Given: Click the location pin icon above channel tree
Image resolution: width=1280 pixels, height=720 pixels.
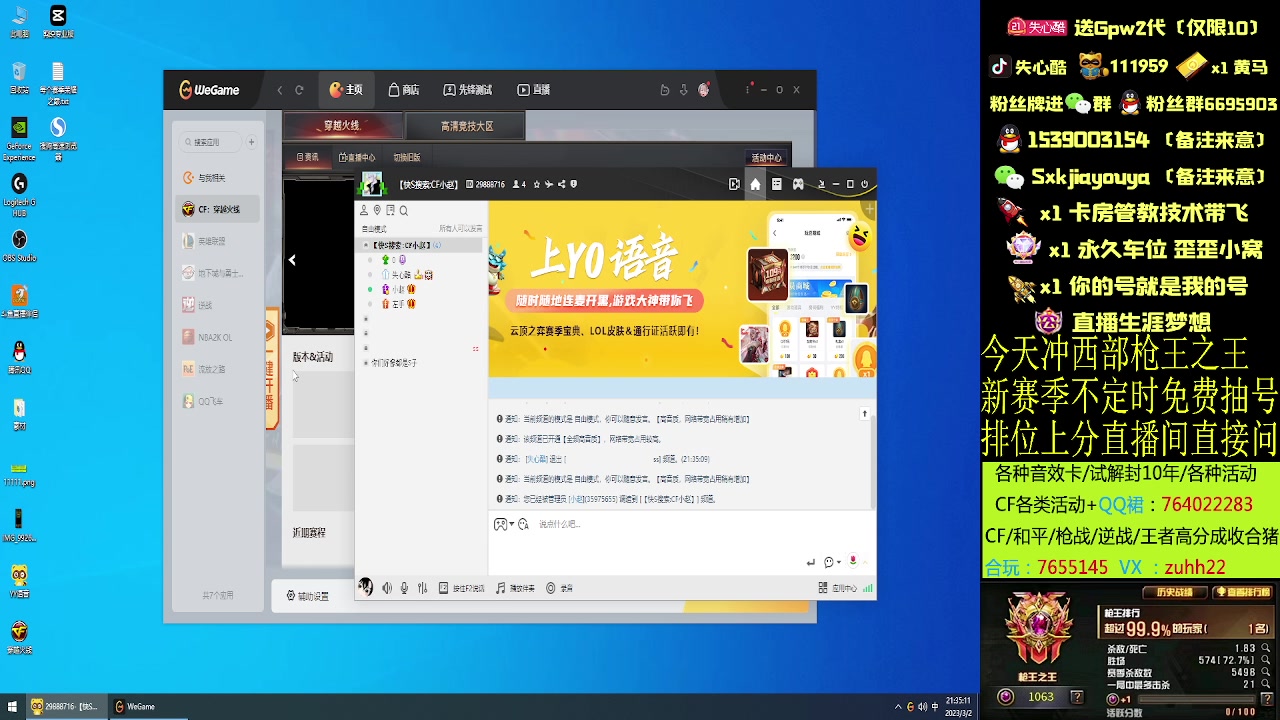Looking at the screenshot, I should (377, 210).
